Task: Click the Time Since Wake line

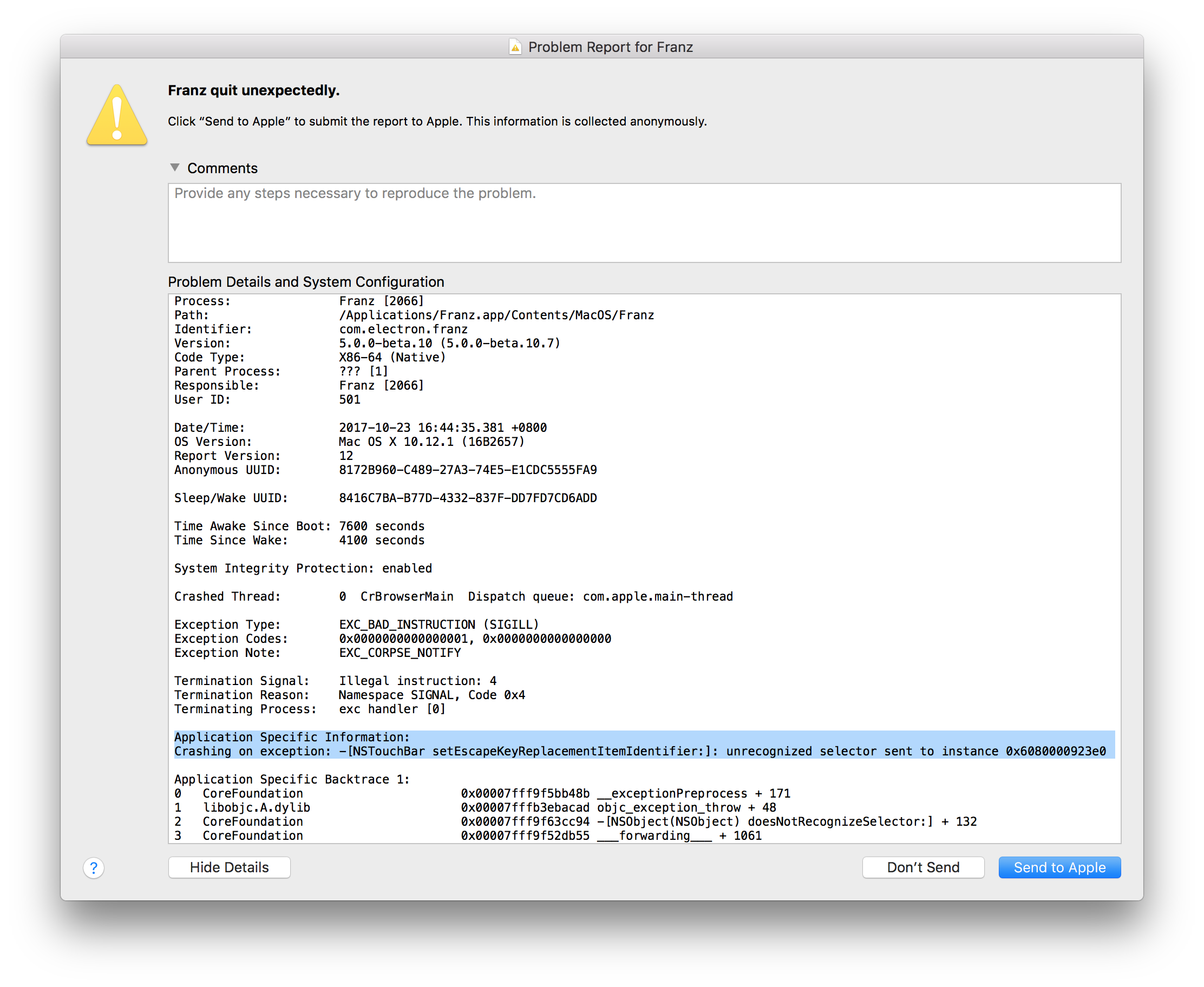Action: [x=299, y=541]
